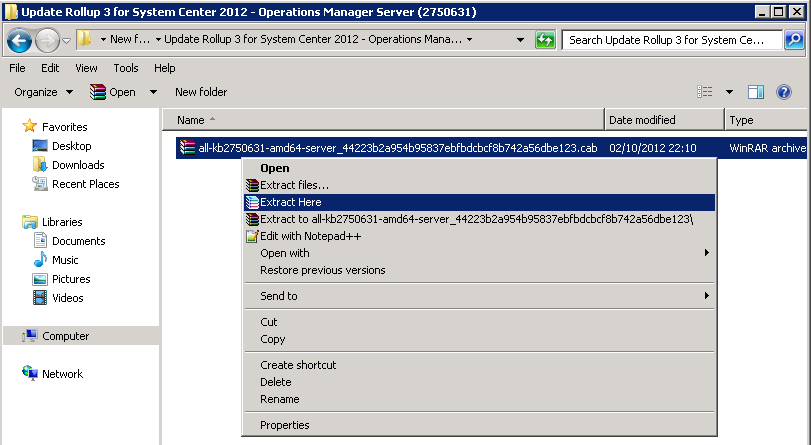The height and width of the screenshot is (445, 811).
Task: Sort by the Name column header
Action: point(383,120)
